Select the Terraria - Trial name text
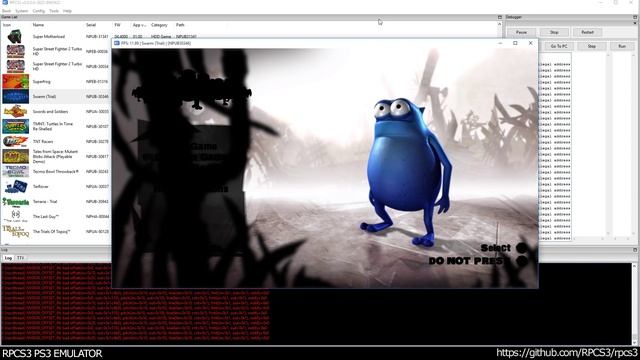This screenshot has height=360, width=640. click(x=45, y=201)
